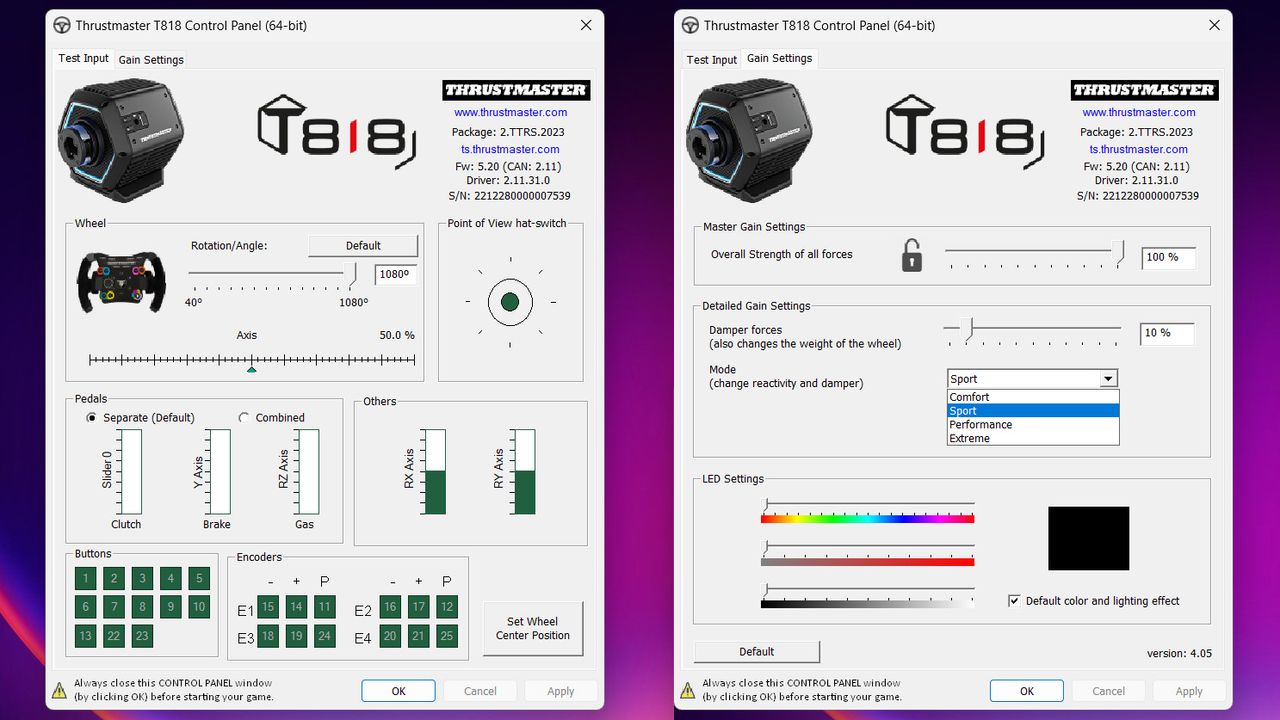Viewport: 1280px width, 720px height.
Task: Choose Extreme from Mode list
Action: tap(1033, 438)
